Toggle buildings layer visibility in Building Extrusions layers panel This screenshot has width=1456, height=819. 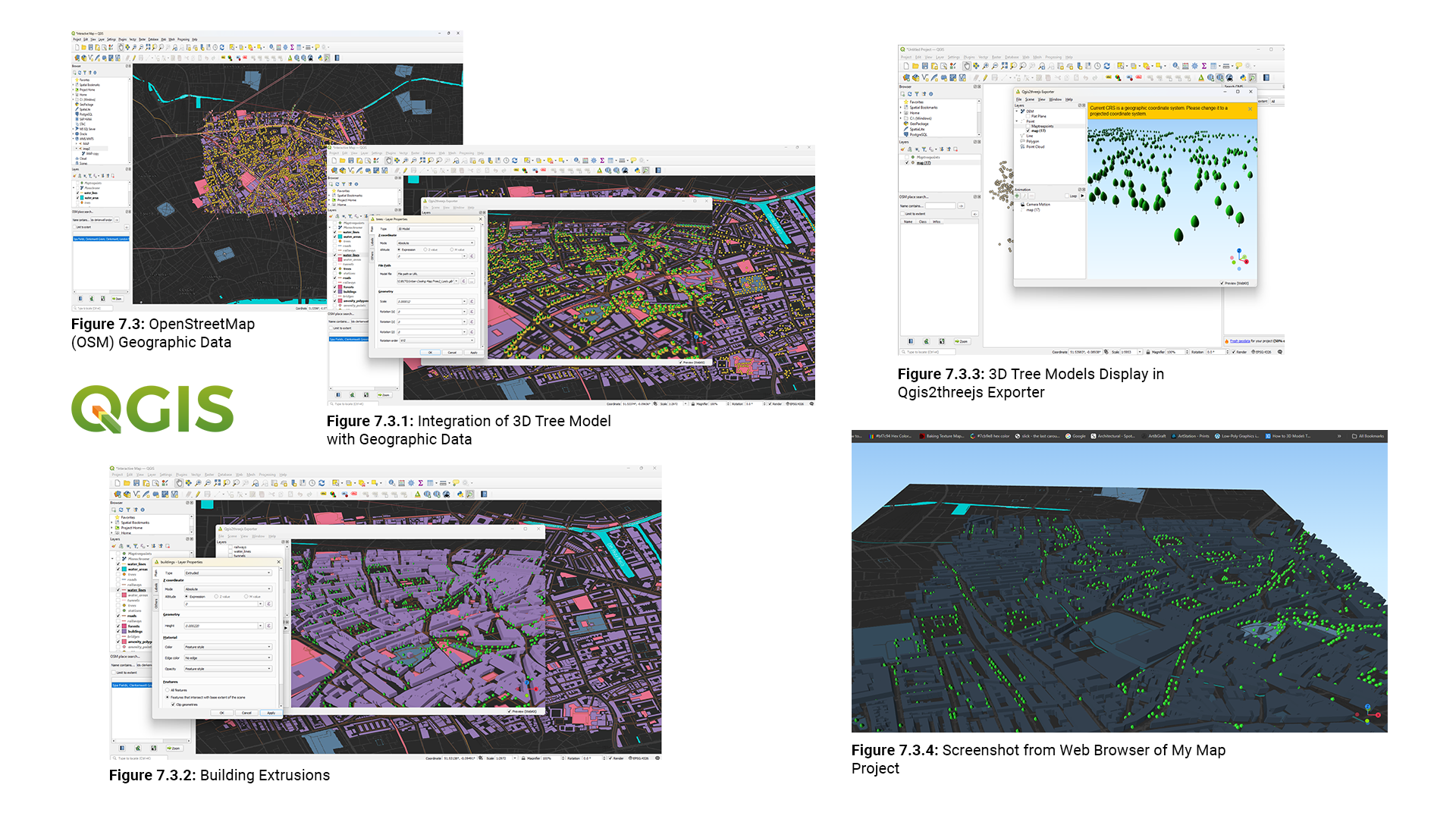(118, 631)
